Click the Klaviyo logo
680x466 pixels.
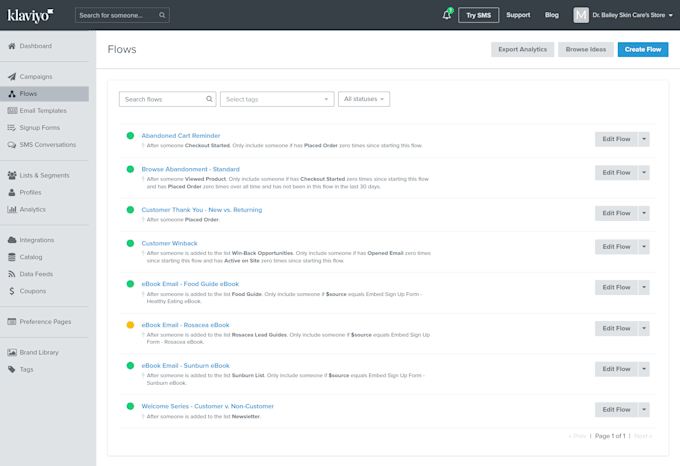click(x=30, y=15)
